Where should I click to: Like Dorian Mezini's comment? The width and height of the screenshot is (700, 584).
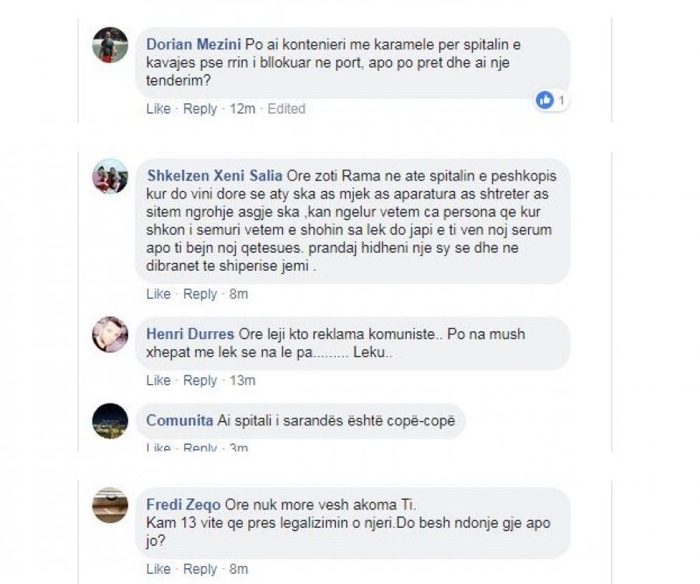point(158,108)
